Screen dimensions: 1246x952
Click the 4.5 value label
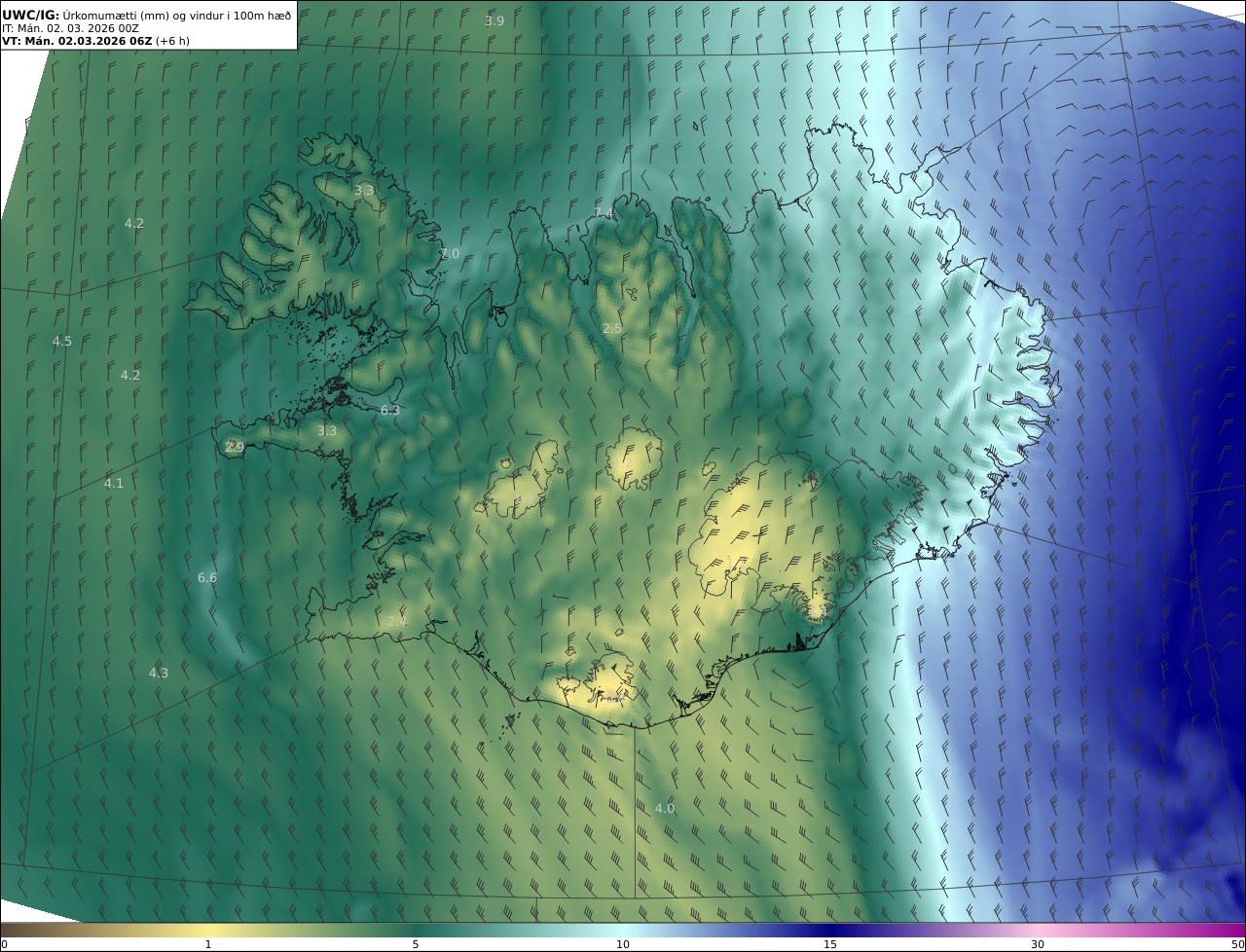click(61, 341)
